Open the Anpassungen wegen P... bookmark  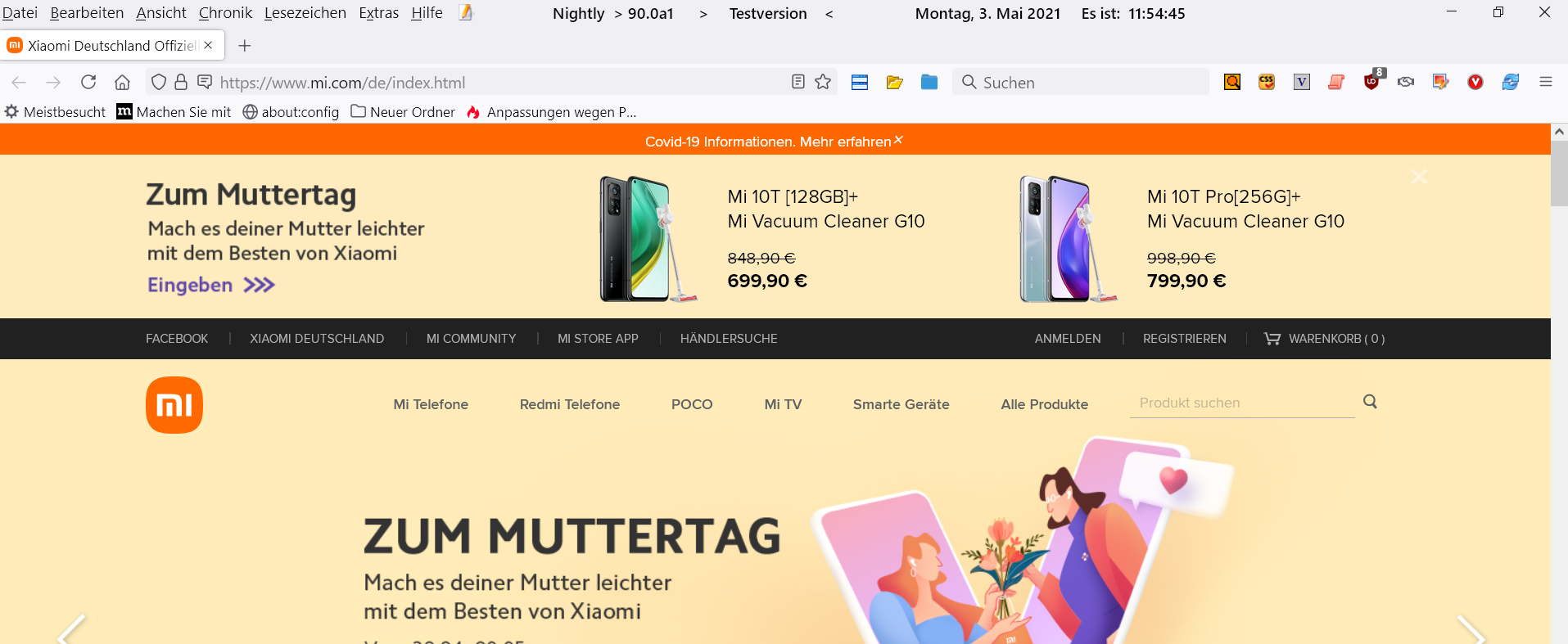[x=551, y=112]
